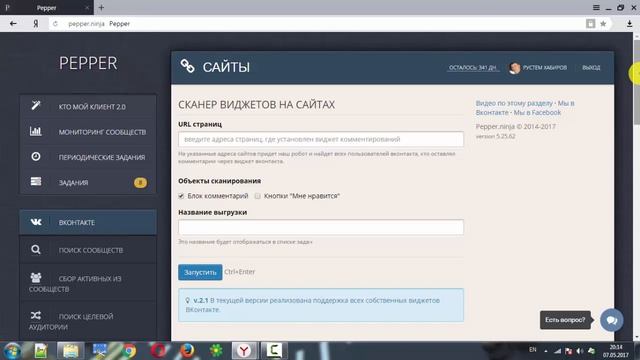Image resolution: width=640 pixels, height=360 pixels.
Task: Open the Задания menu item
Action: pos(88,182)
